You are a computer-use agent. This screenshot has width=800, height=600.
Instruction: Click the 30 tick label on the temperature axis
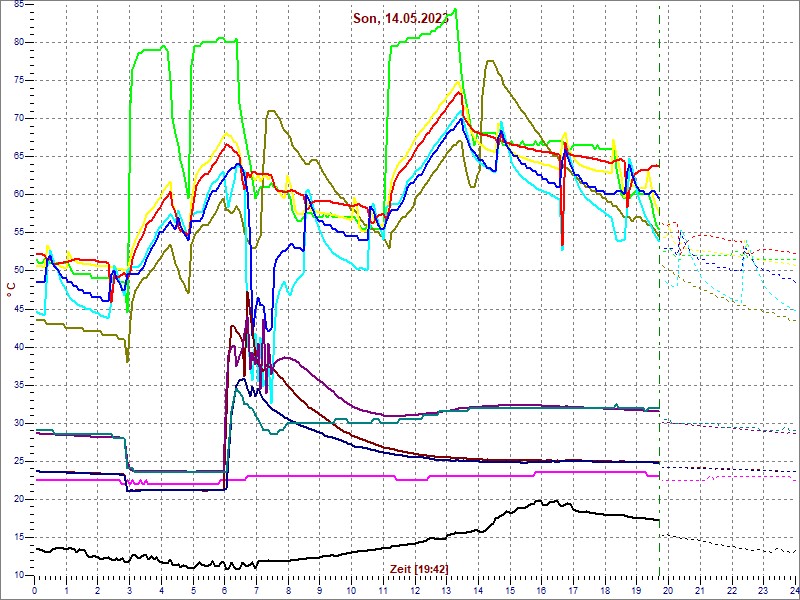tap(19, 423)
